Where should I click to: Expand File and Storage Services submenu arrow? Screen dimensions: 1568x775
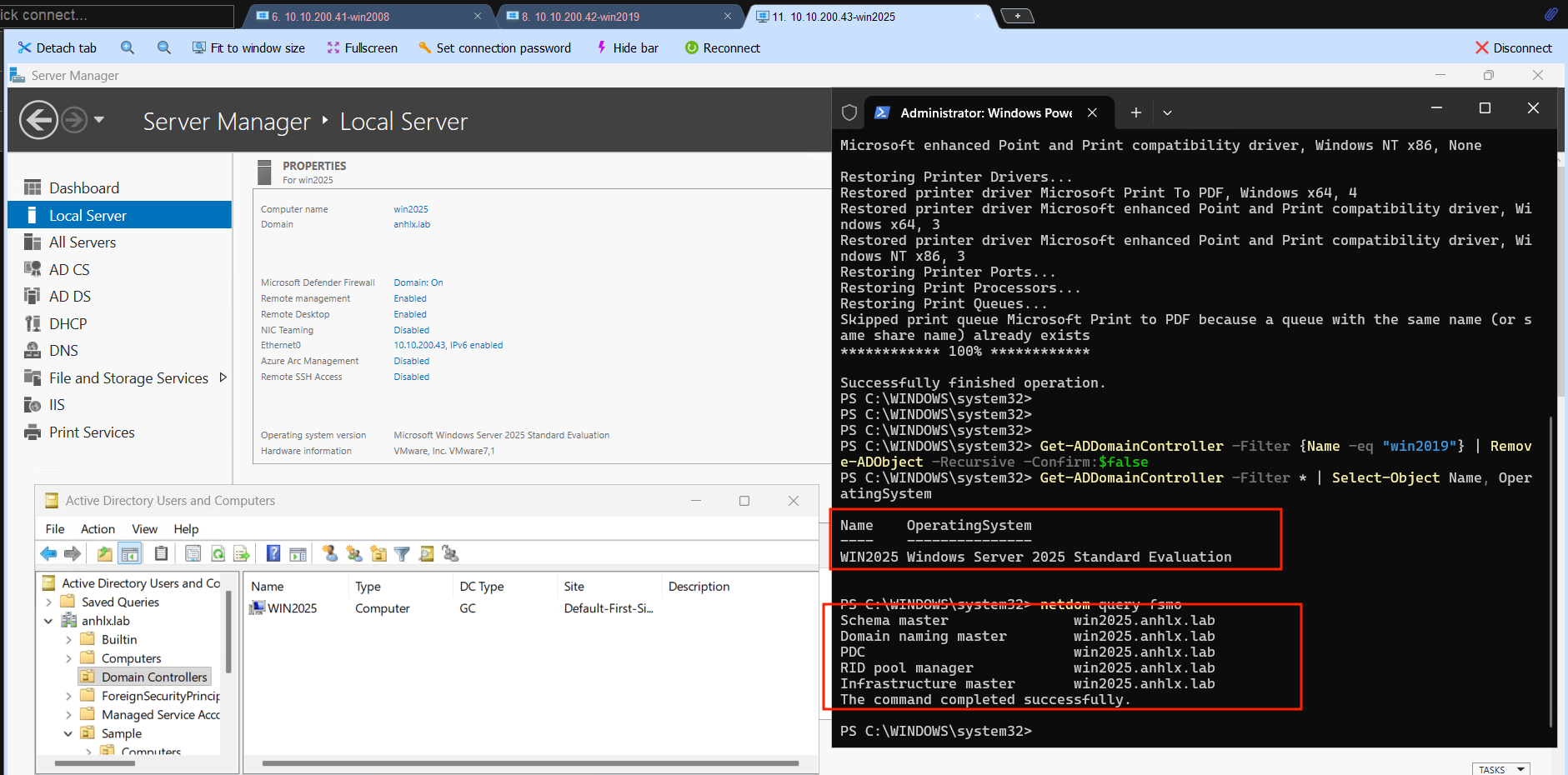pos(223,377)
